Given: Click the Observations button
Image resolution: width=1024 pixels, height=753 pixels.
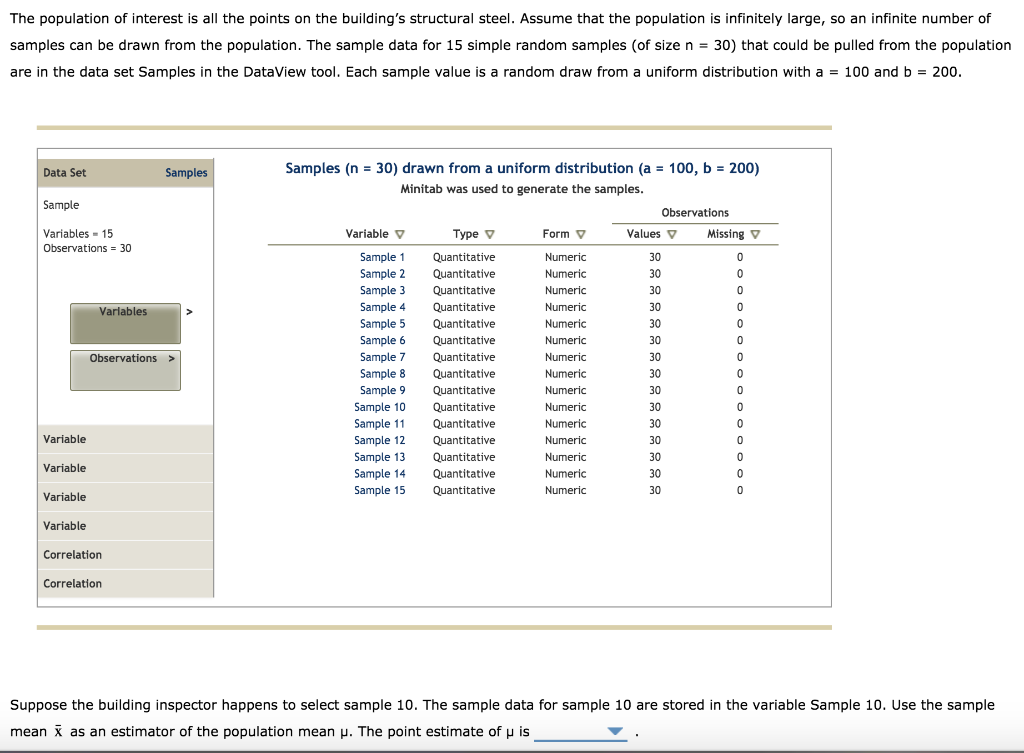Looking at the screenshot, I should pyautogui.click(x=125, y=370).
